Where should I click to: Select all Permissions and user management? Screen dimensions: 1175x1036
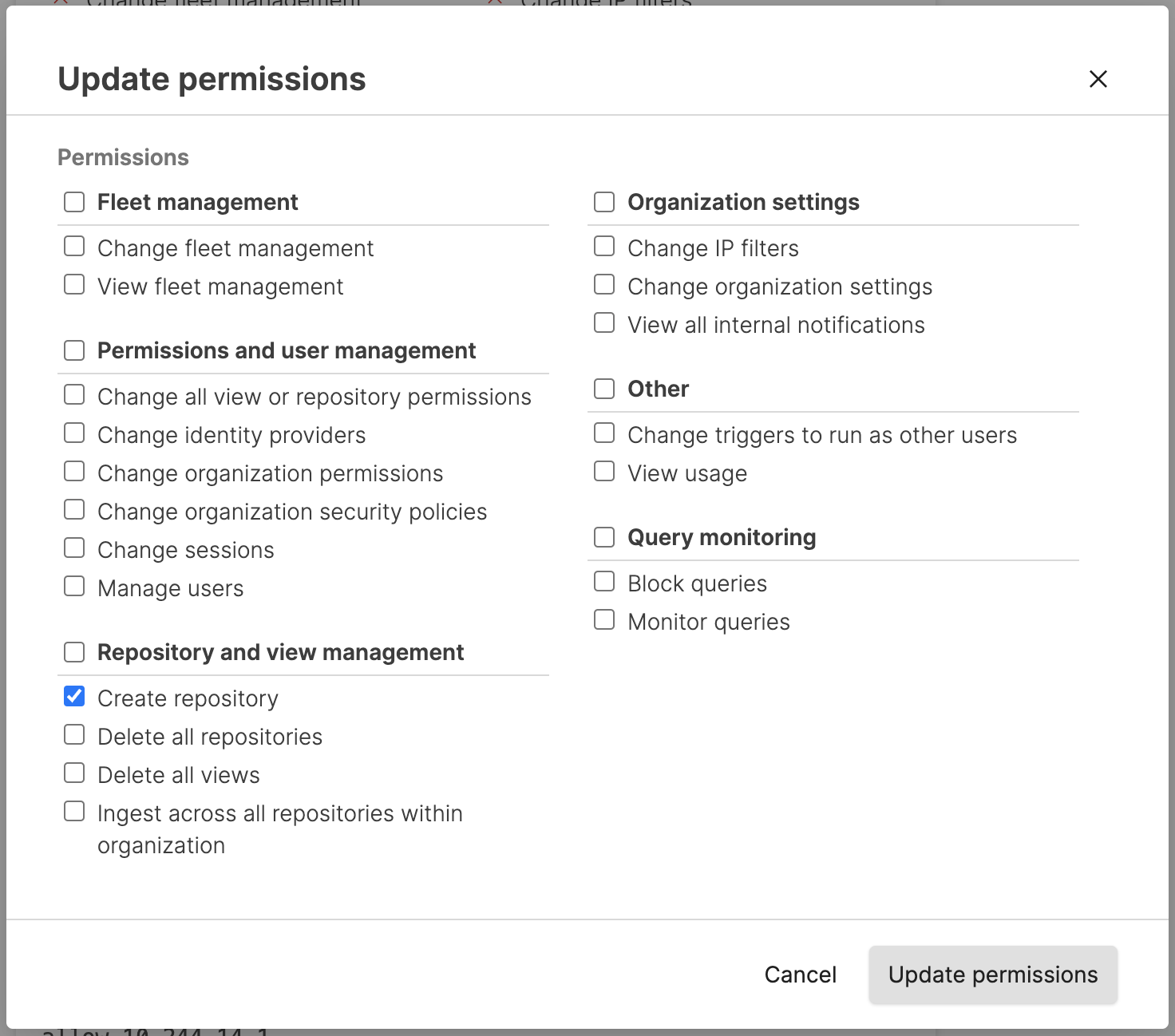coord(74,350)
